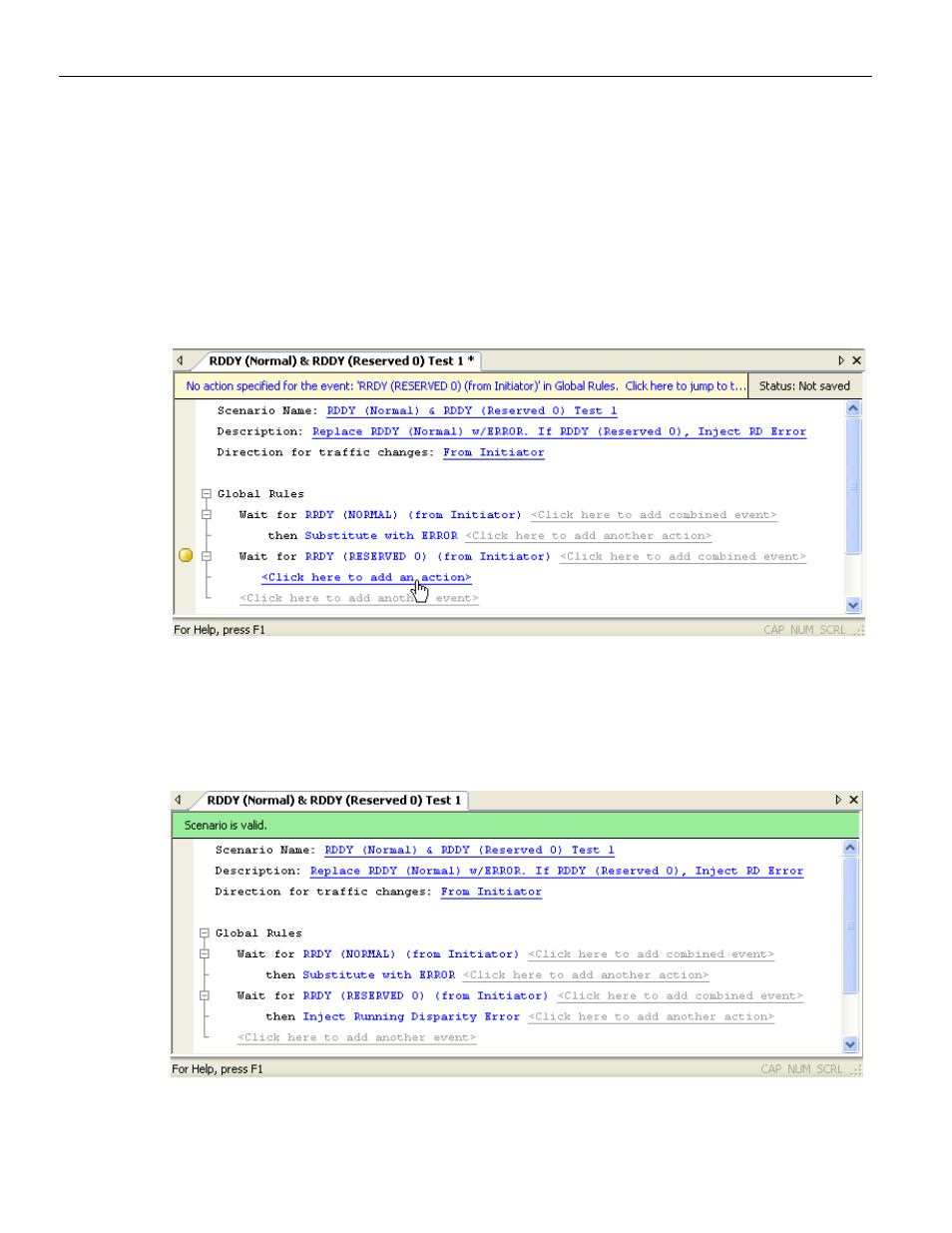Add combined event to RRDY (RESERVED 0), lower window

tap(681, 995)
